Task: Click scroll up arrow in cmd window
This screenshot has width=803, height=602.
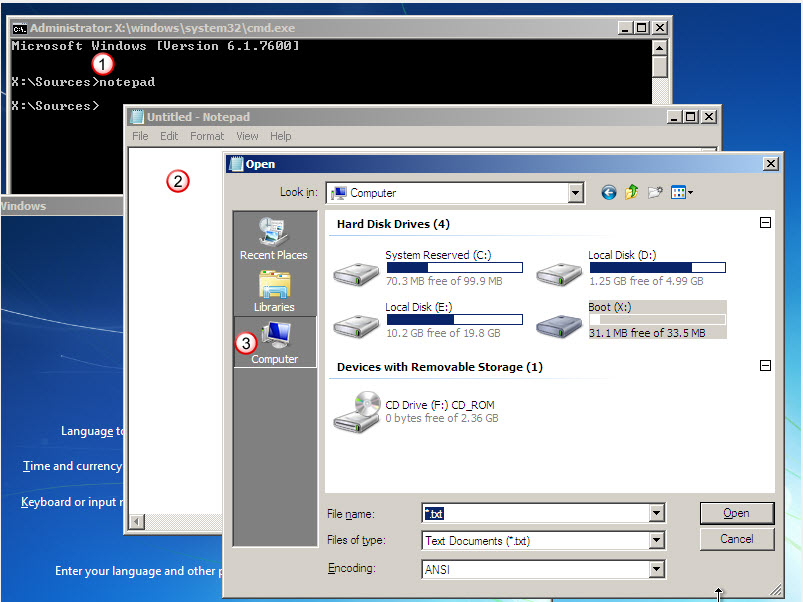Action: (660, 48)
